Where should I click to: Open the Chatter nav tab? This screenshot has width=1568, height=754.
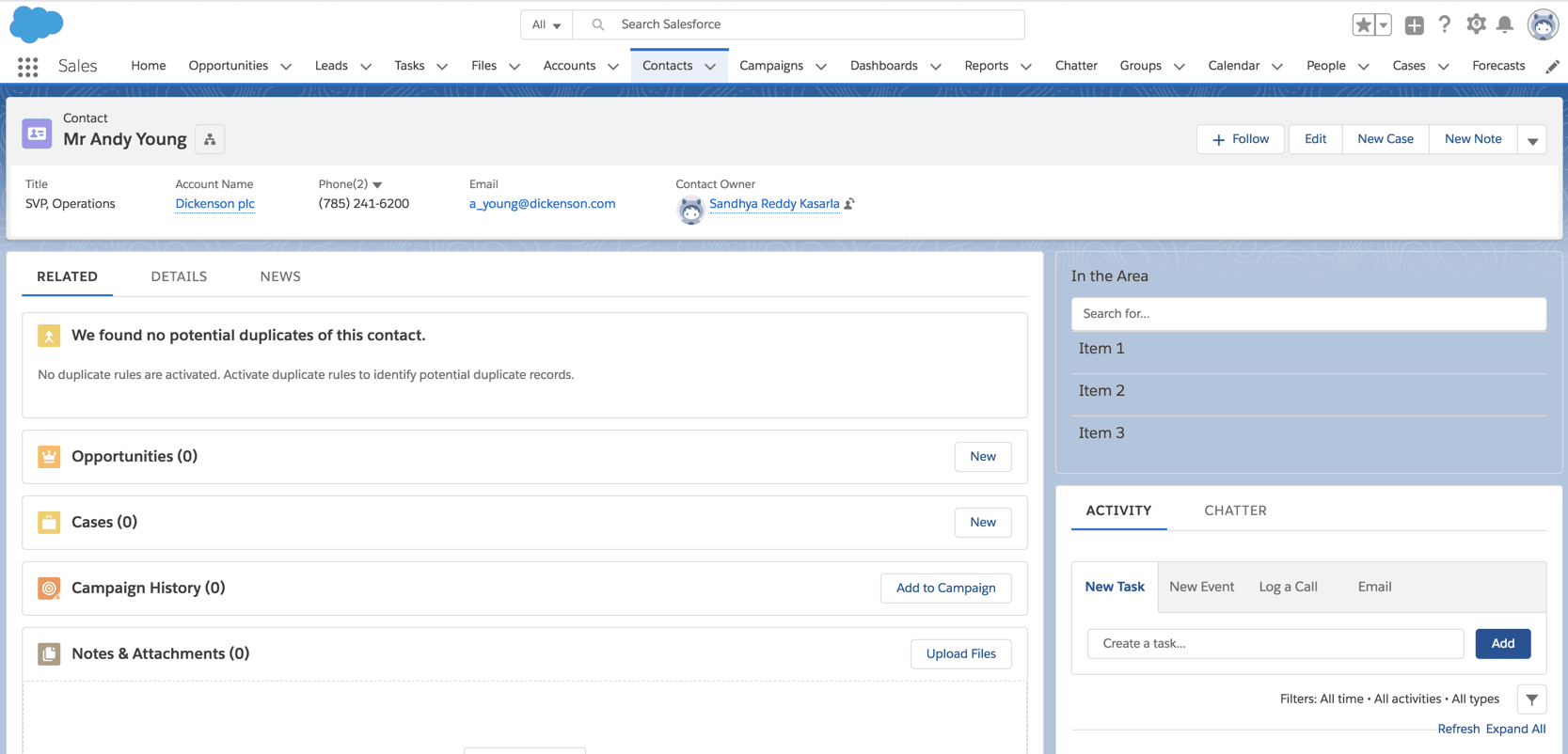pos(1076,66)
